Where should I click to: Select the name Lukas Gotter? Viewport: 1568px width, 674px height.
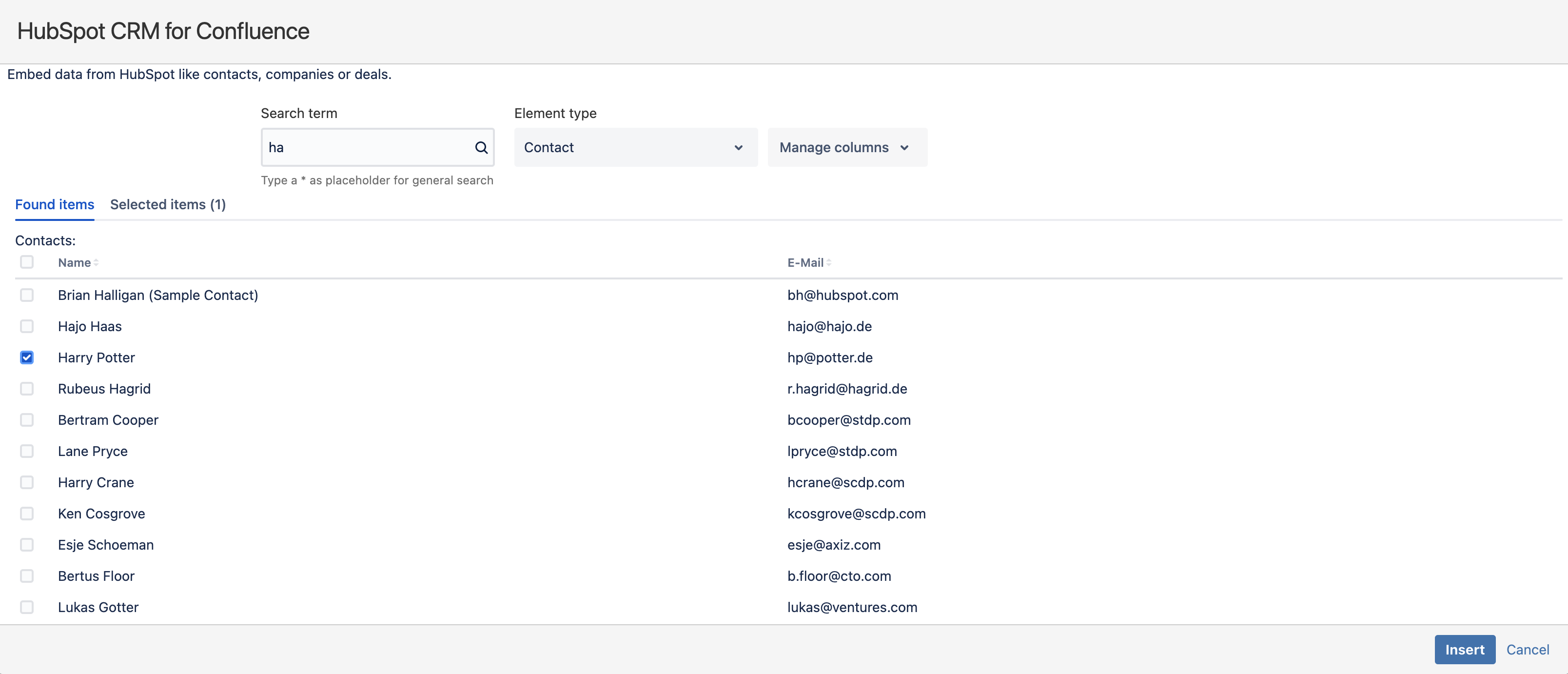(x=98, y=607)
